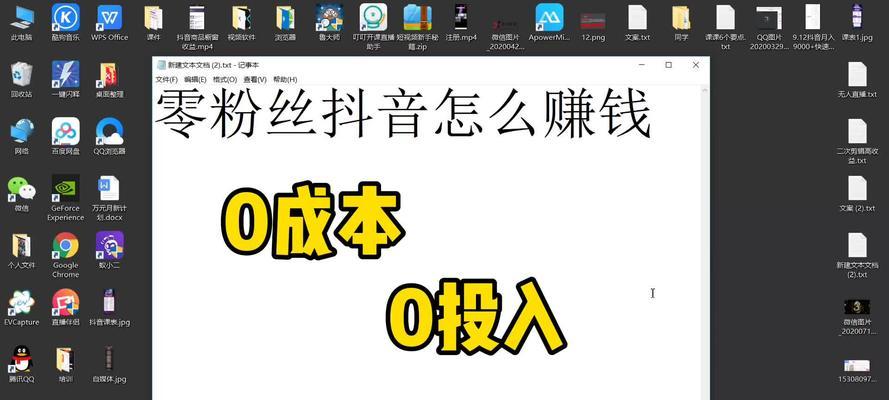The width and height of the screenshot is (889, 400).
Task: Select 新建文本文档 (2).txt on the desktop
Action: pyautogui.click(x=857, y=255)
